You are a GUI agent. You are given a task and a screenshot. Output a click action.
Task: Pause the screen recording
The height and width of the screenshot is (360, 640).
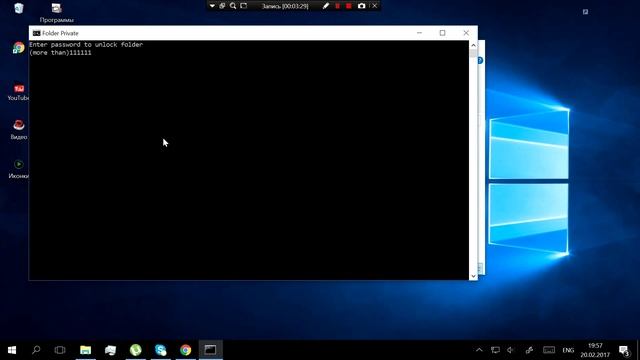point(338,6)
